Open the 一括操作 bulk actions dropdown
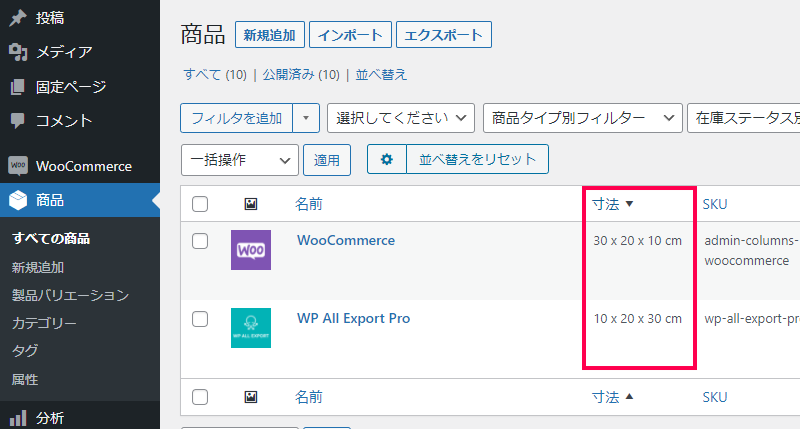The width and height of the screenshot is (800, 429). click(240, 160)
